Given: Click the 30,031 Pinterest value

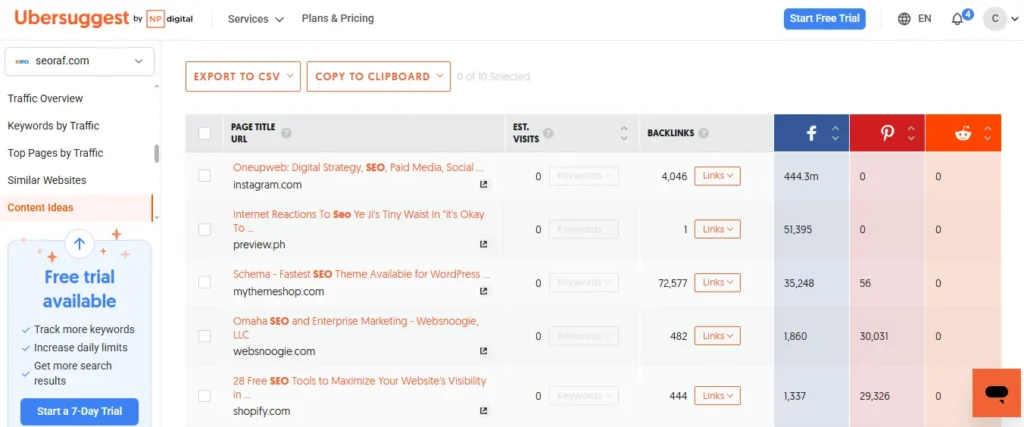Looking at the screenshot, I should coord(874,336).
